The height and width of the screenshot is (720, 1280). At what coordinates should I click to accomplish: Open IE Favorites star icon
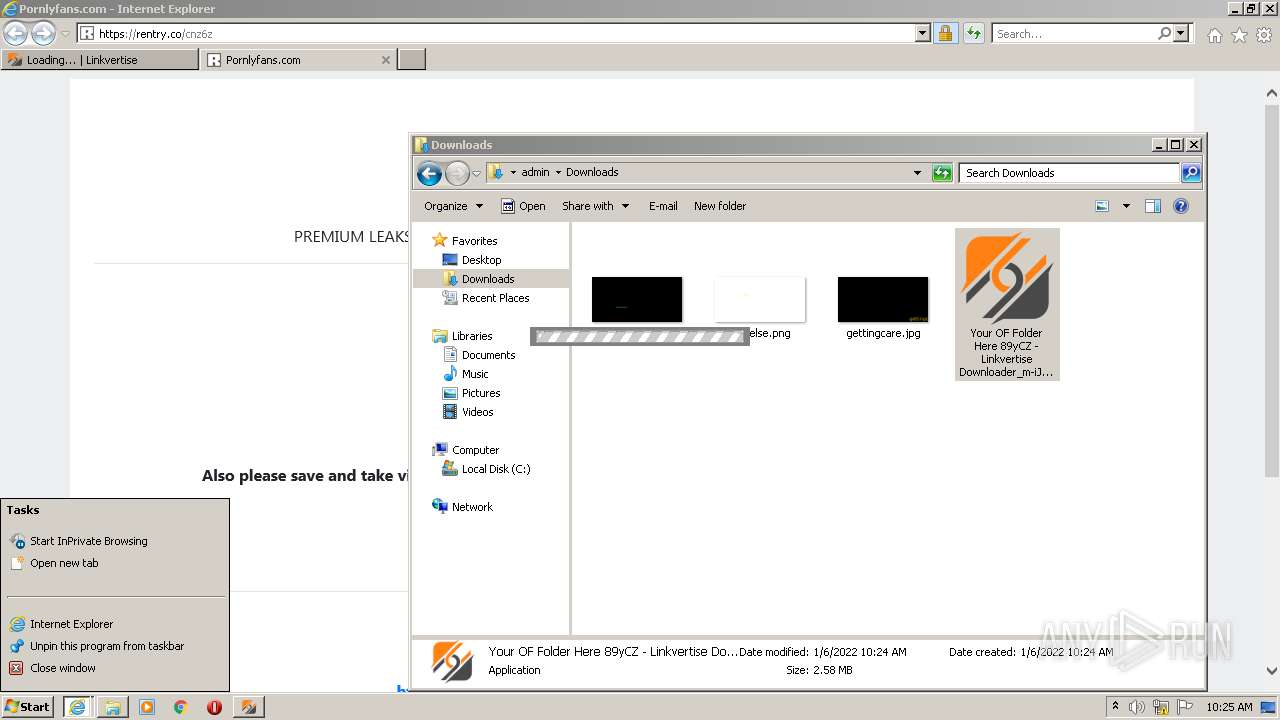pos(1239,35)
